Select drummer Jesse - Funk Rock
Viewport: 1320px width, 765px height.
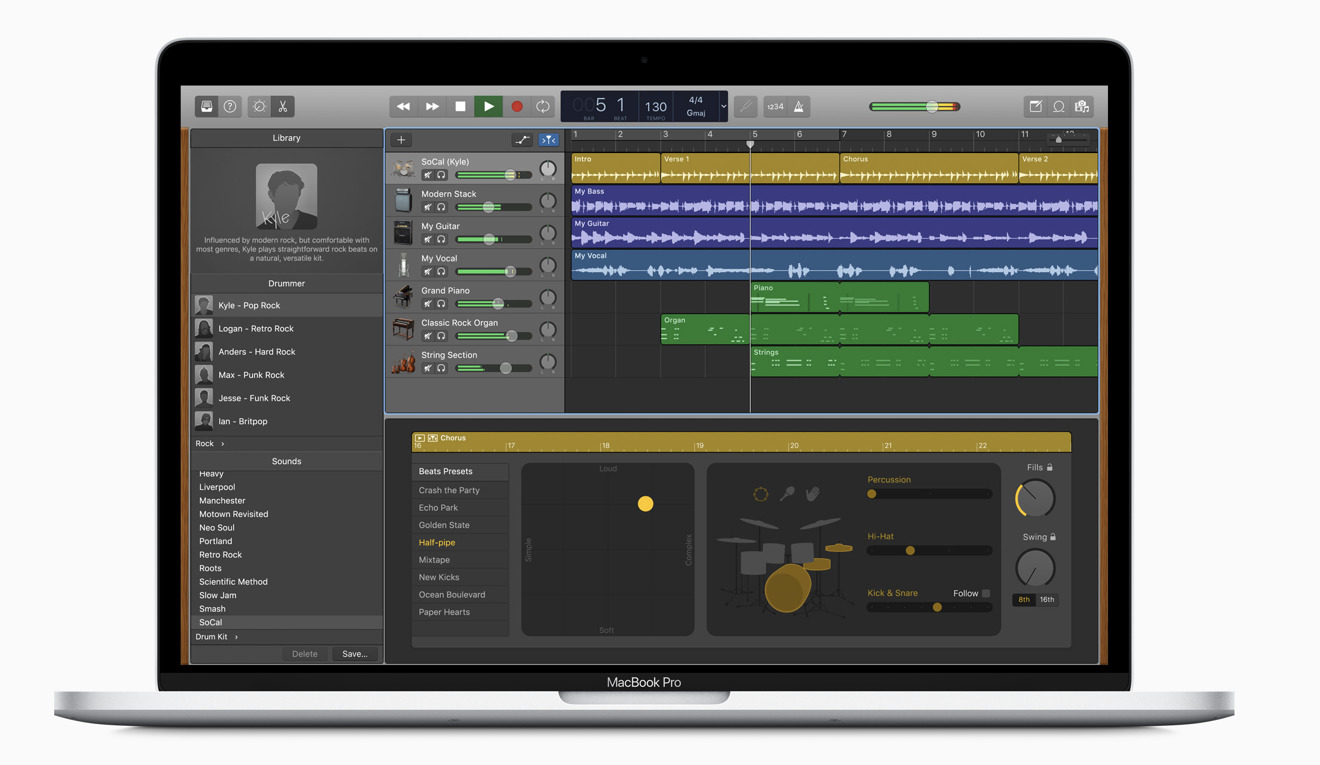point(287,398)
